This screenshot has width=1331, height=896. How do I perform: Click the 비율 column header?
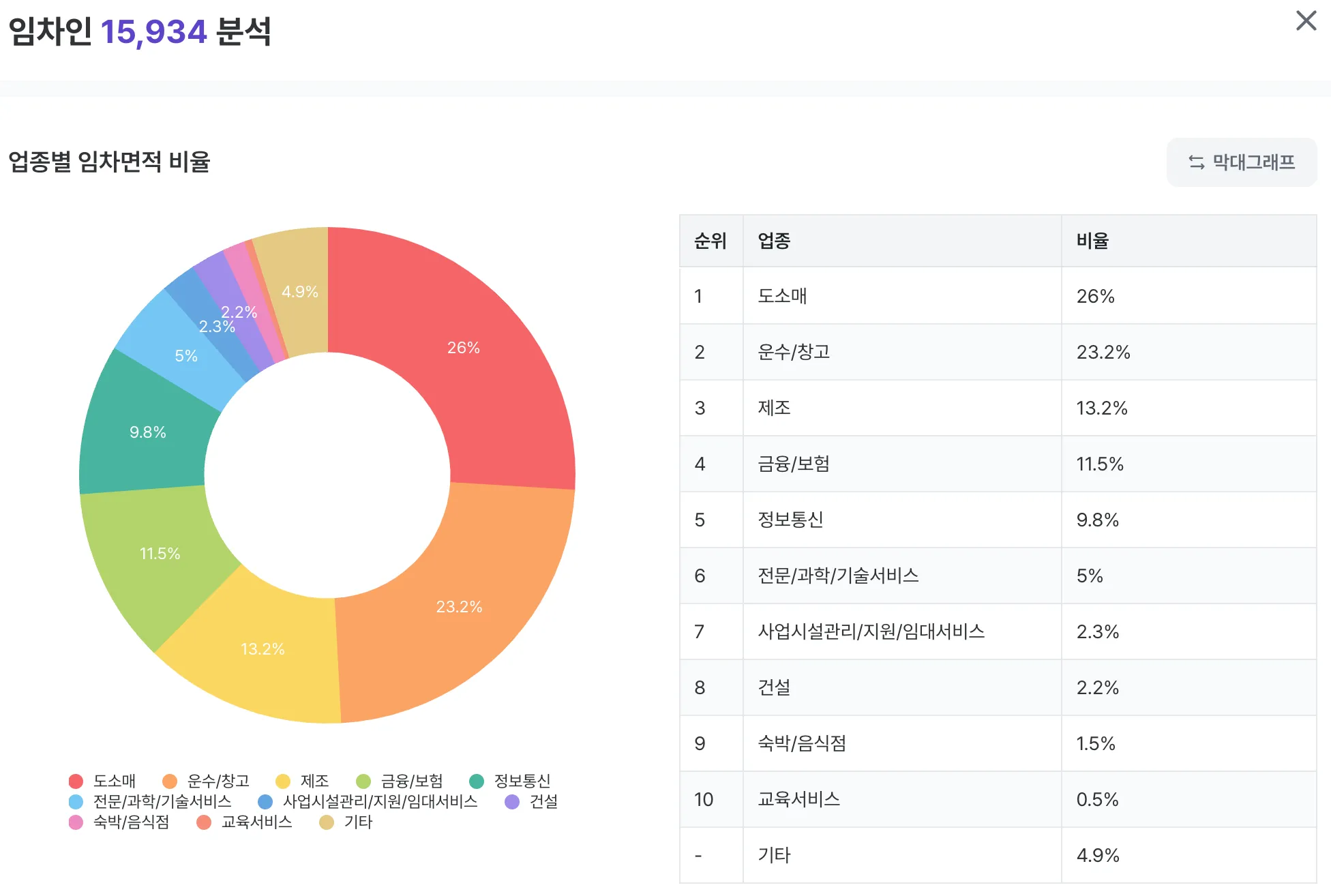pos(1092,241)
